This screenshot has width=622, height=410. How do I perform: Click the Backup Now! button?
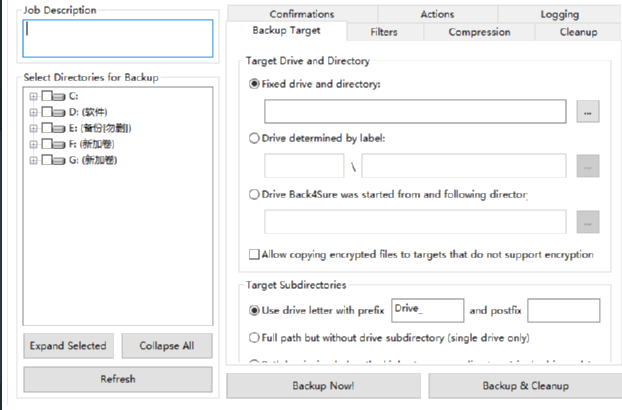coord(322,385)
